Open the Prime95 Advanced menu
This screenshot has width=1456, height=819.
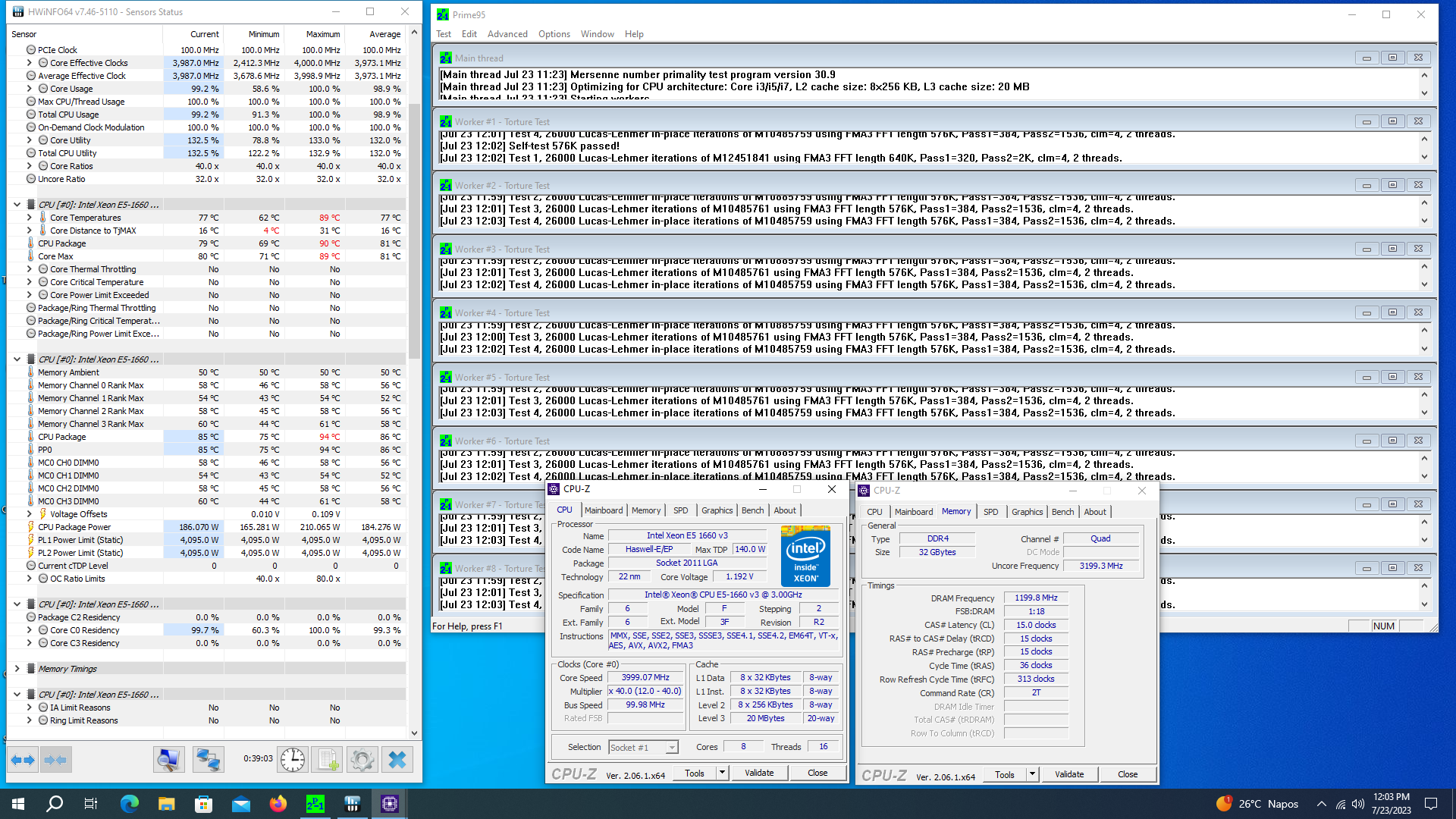click(x=507, y=34)
